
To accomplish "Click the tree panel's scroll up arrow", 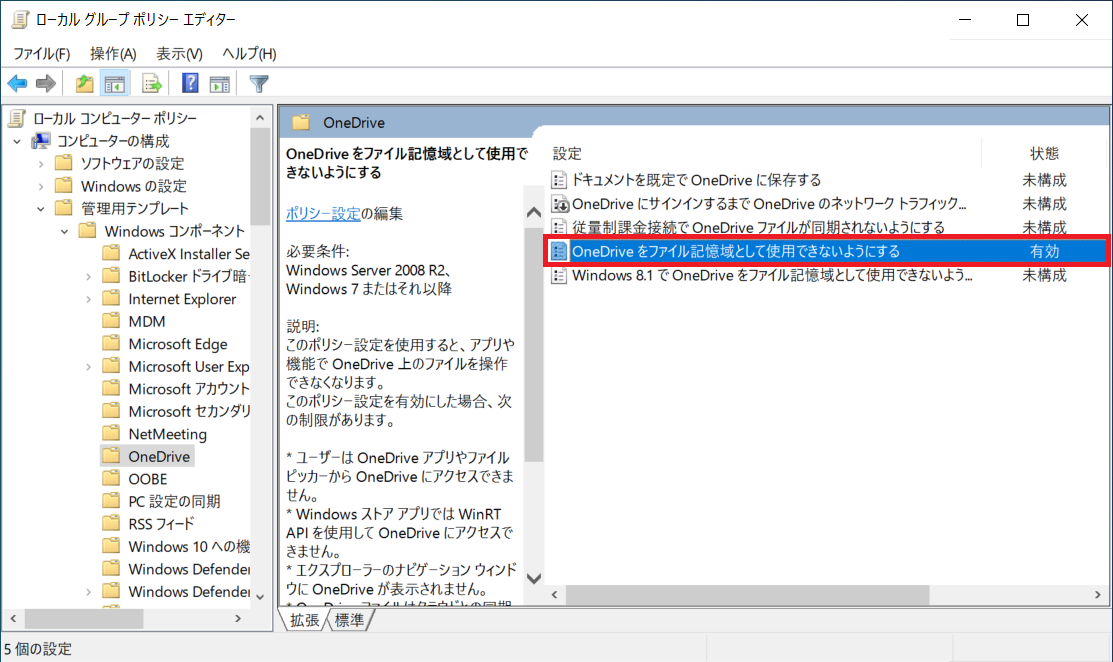I will click(x=260, y=118).
